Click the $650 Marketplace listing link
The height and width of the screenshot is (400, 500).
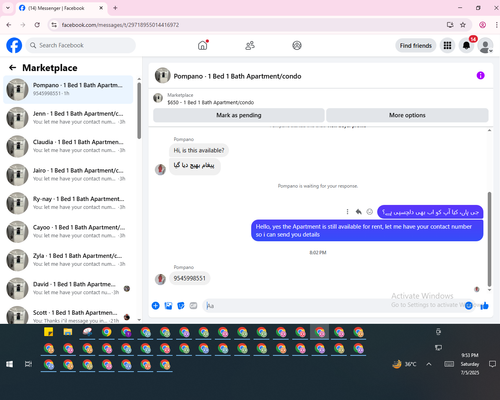pyautogui.click(x=210, y=102)
